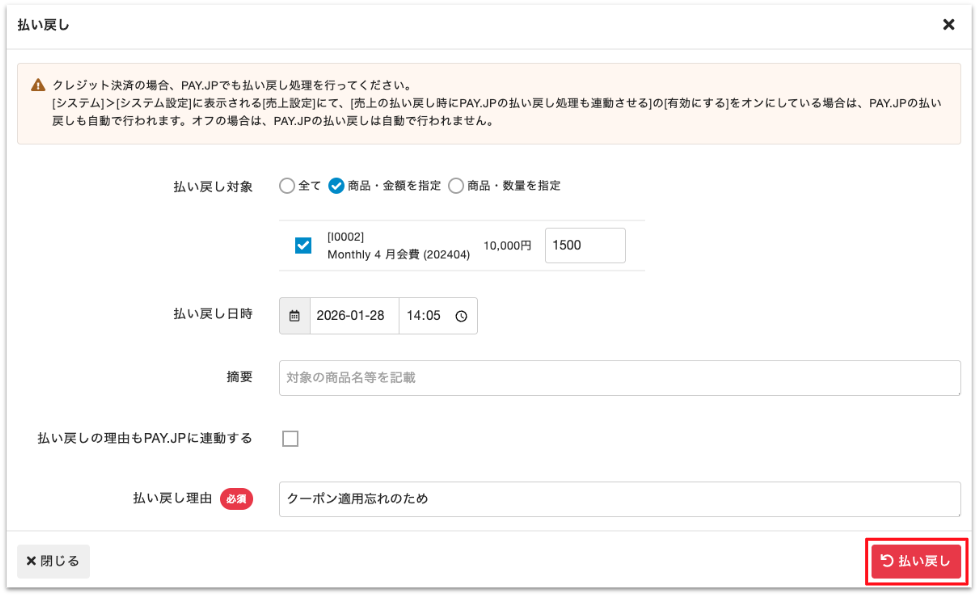Click the date field showing 2026-01-28
The height and width of the screenshot is (597, 978).
pos(354,315)
